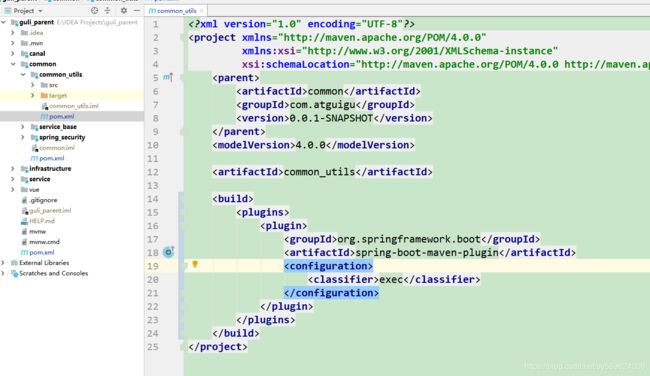Expand the infrastructure module
The image size is (650, 376).
(13, 168)
